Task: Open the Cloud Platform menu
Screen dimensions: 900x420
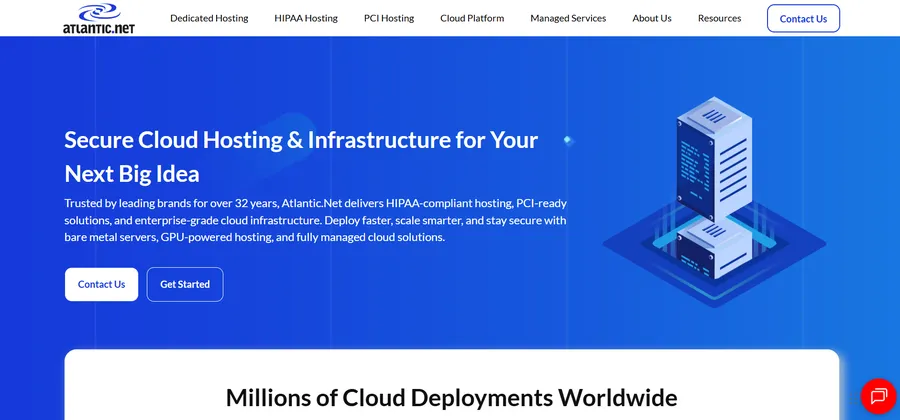Action: coord(472,18)
